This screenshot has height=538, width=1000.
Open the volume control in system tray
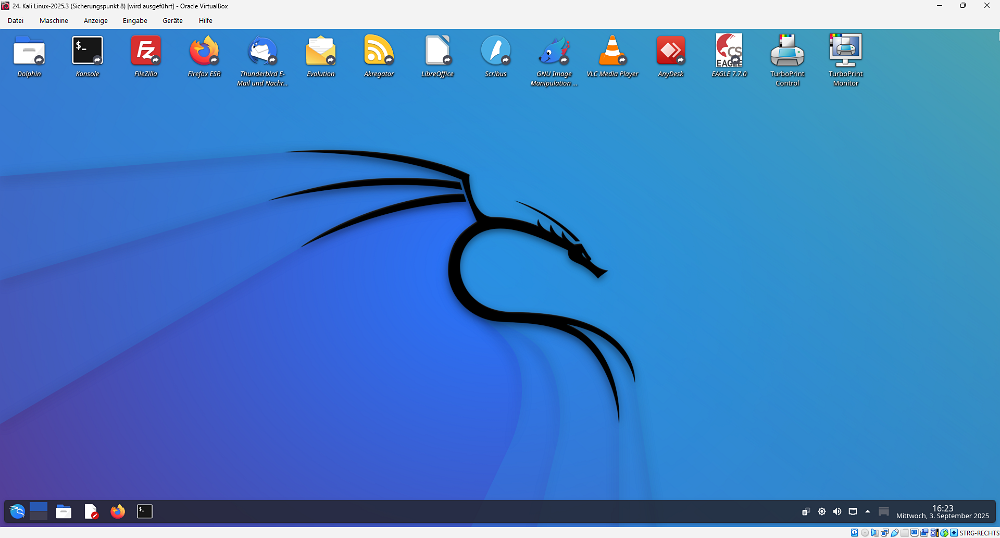(x=837, y=512)
